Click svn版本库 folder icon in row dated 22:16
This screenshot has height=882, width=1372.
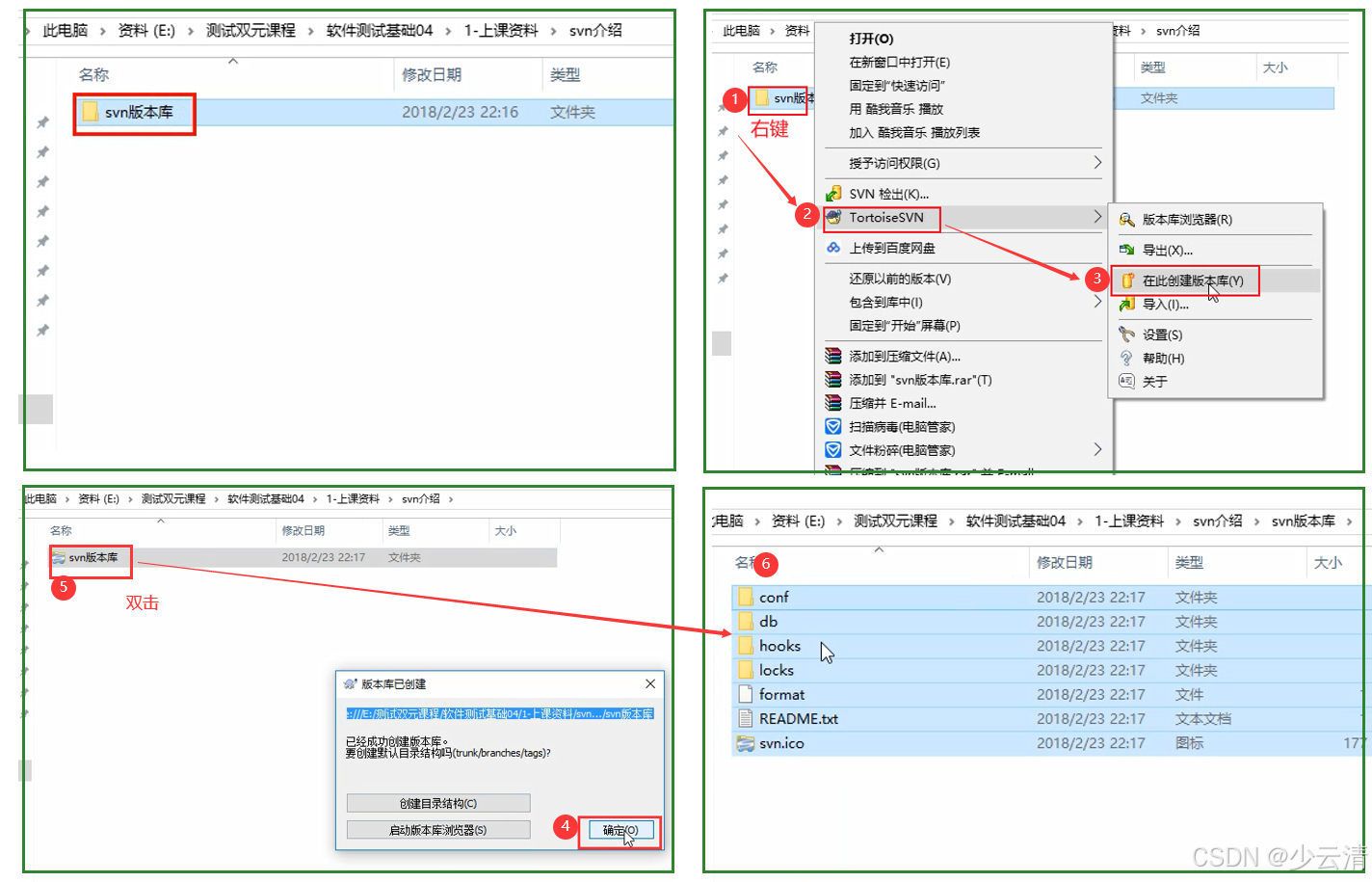(x=90, y=112)
